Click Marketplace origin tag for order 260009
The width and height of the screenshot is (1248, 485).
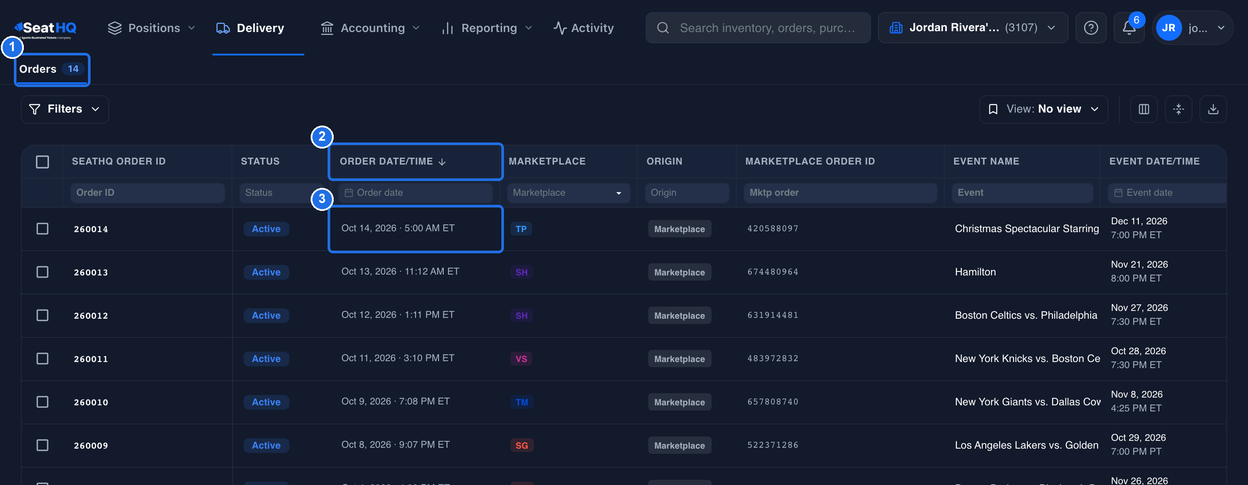pos(679,446)
